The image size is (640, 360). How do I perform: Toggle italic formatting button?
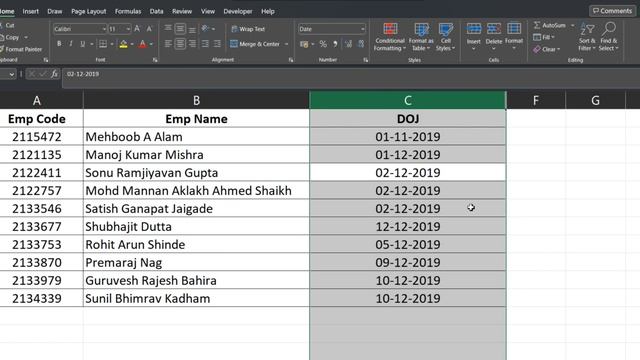[x=71, y=44]
